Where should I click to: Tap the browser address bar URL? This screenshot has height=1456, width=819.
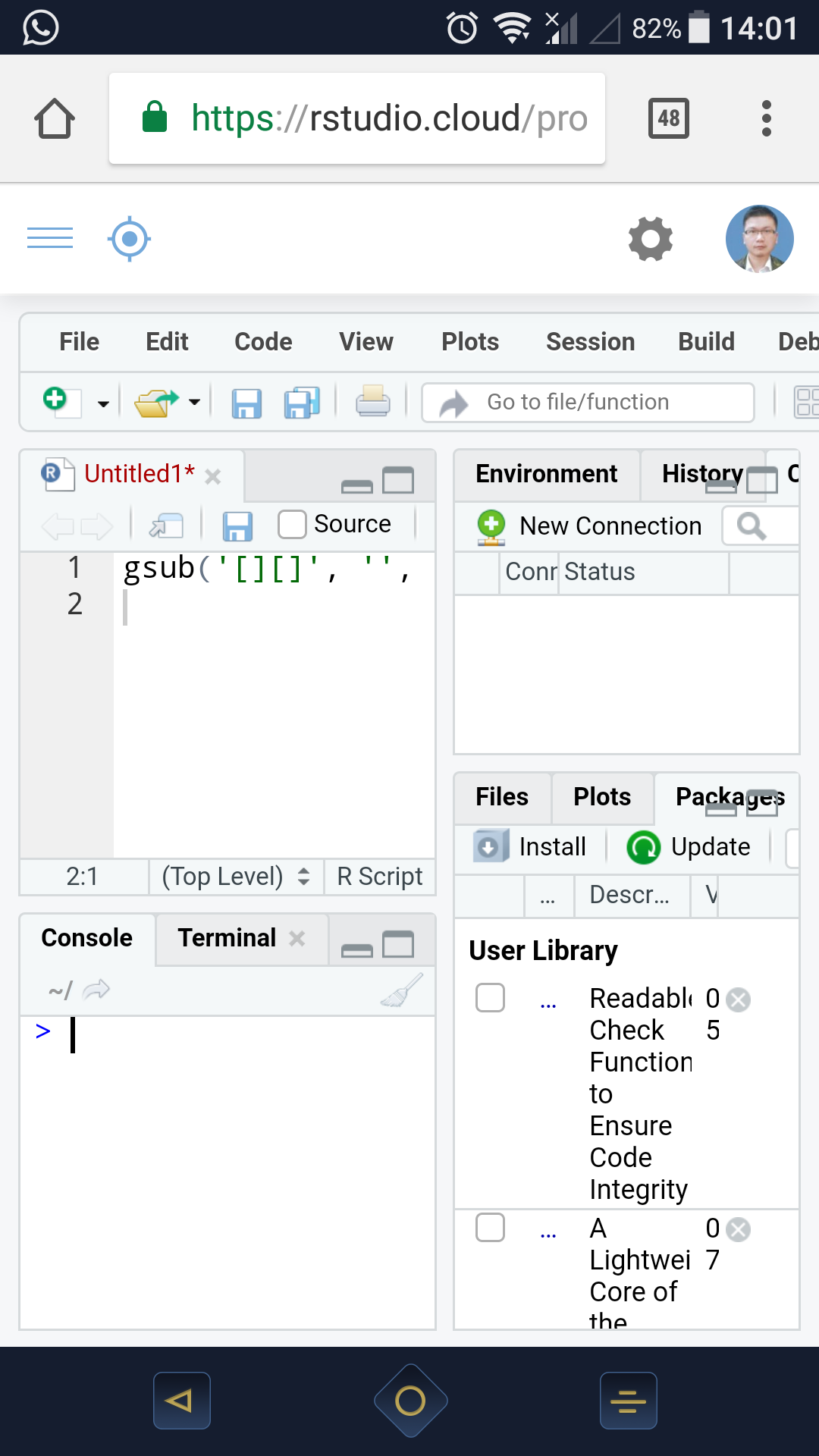point(357,118)
